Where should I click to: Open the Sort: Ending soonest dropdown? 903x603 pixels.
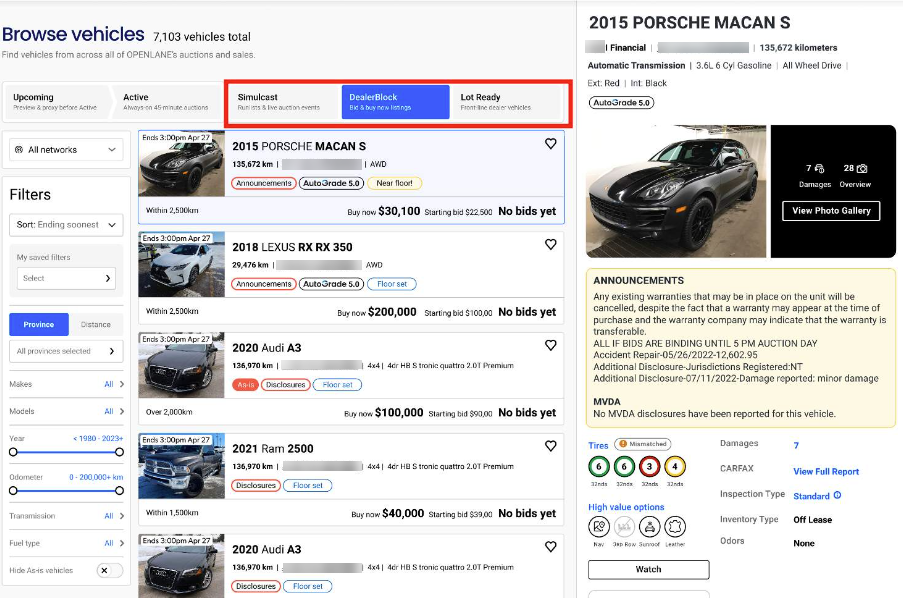point(65,225)
